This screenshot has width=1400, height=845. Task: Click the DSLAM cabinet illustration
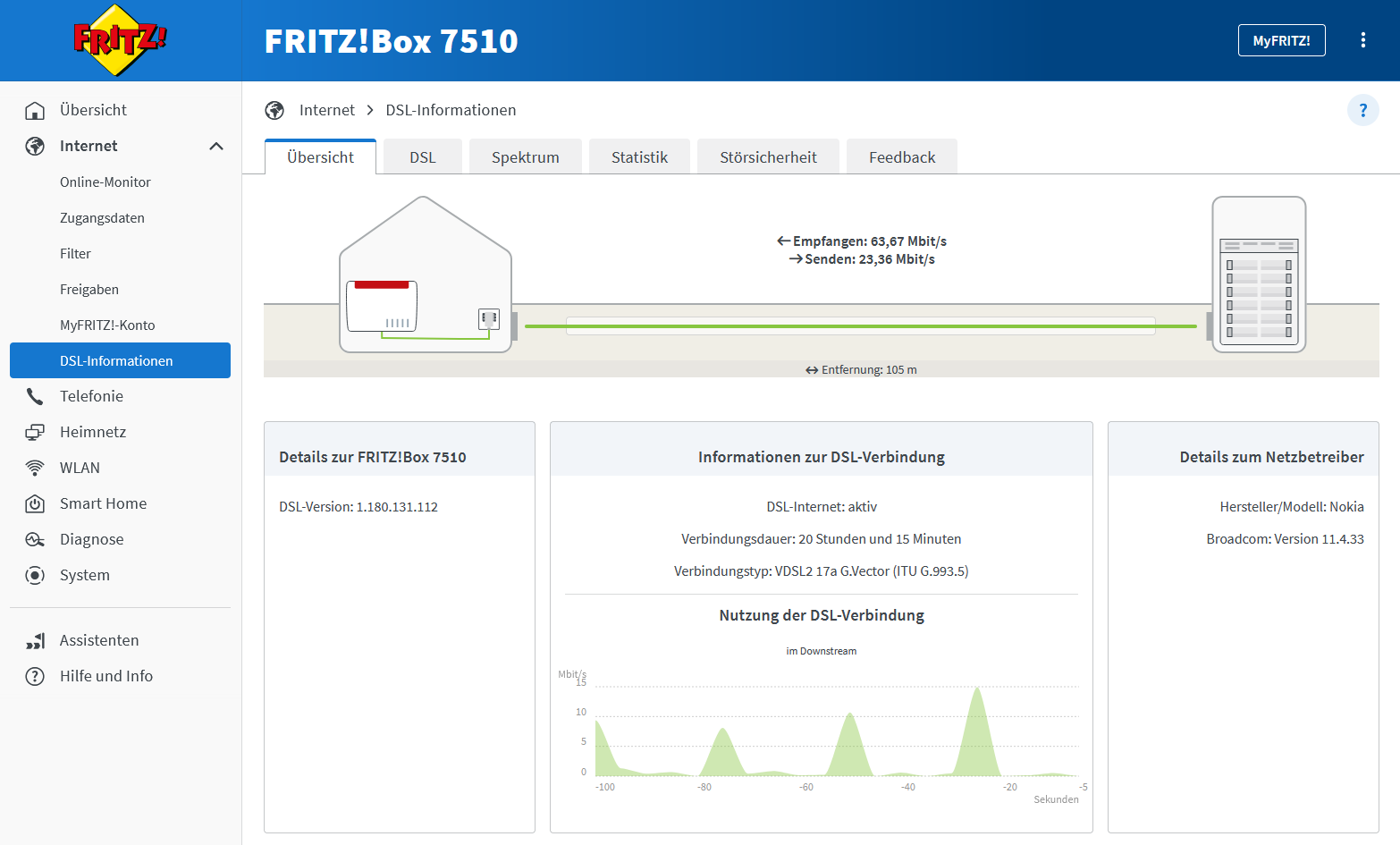pos(1259,275)
